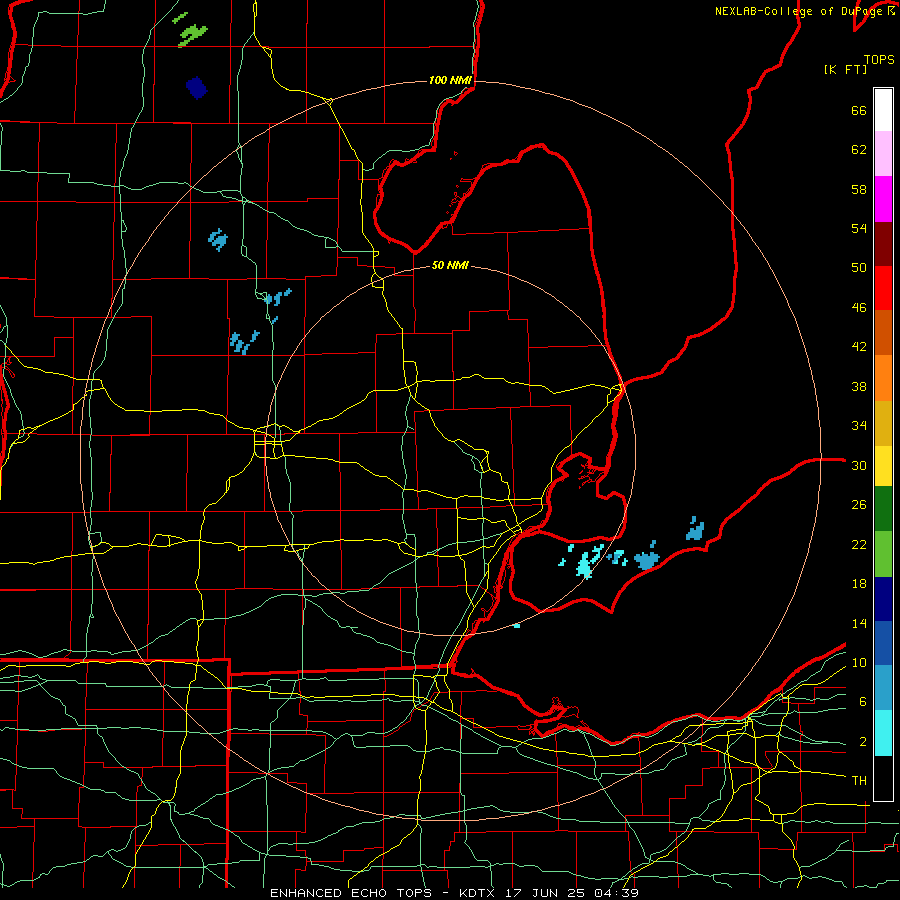Click the bright red legend swatch
Screen dimensions: 900x900
(x=883, y=288)
